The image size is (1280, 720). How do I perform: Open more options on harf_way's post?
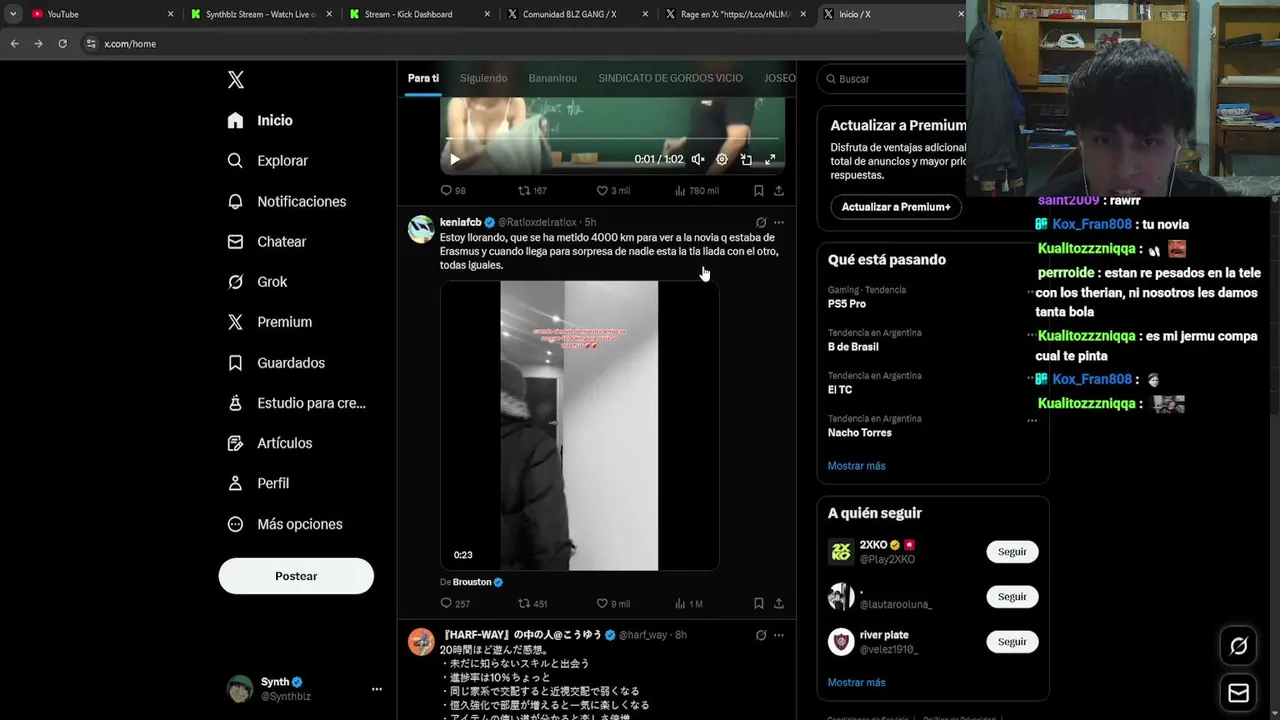pos(779,635)
